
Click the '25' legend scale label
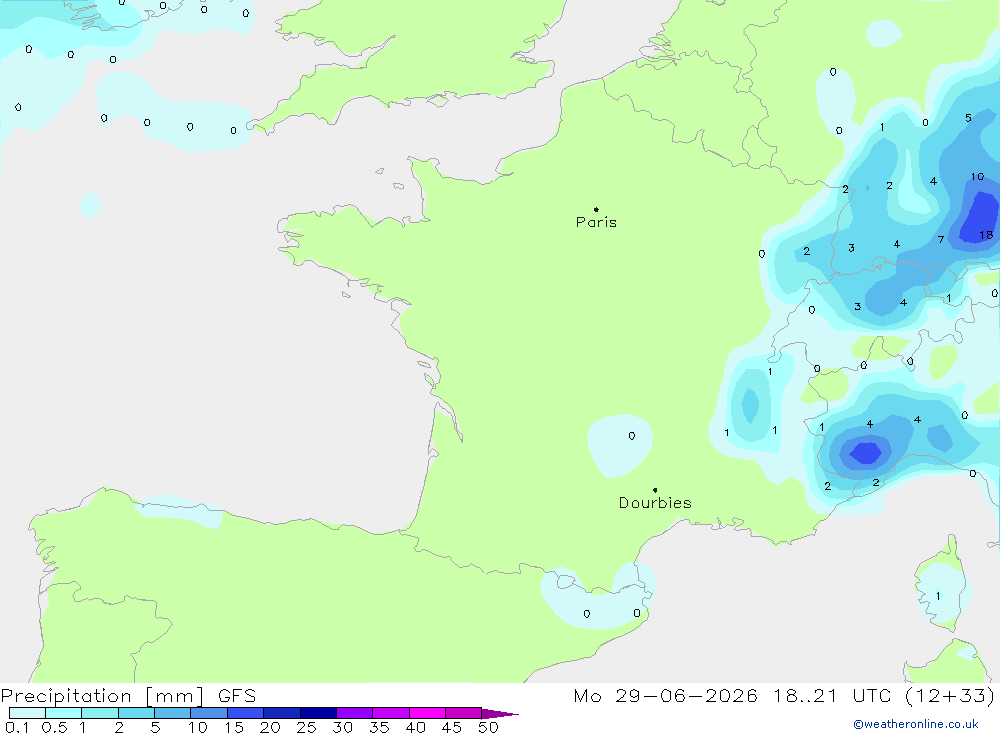(307, 727)
